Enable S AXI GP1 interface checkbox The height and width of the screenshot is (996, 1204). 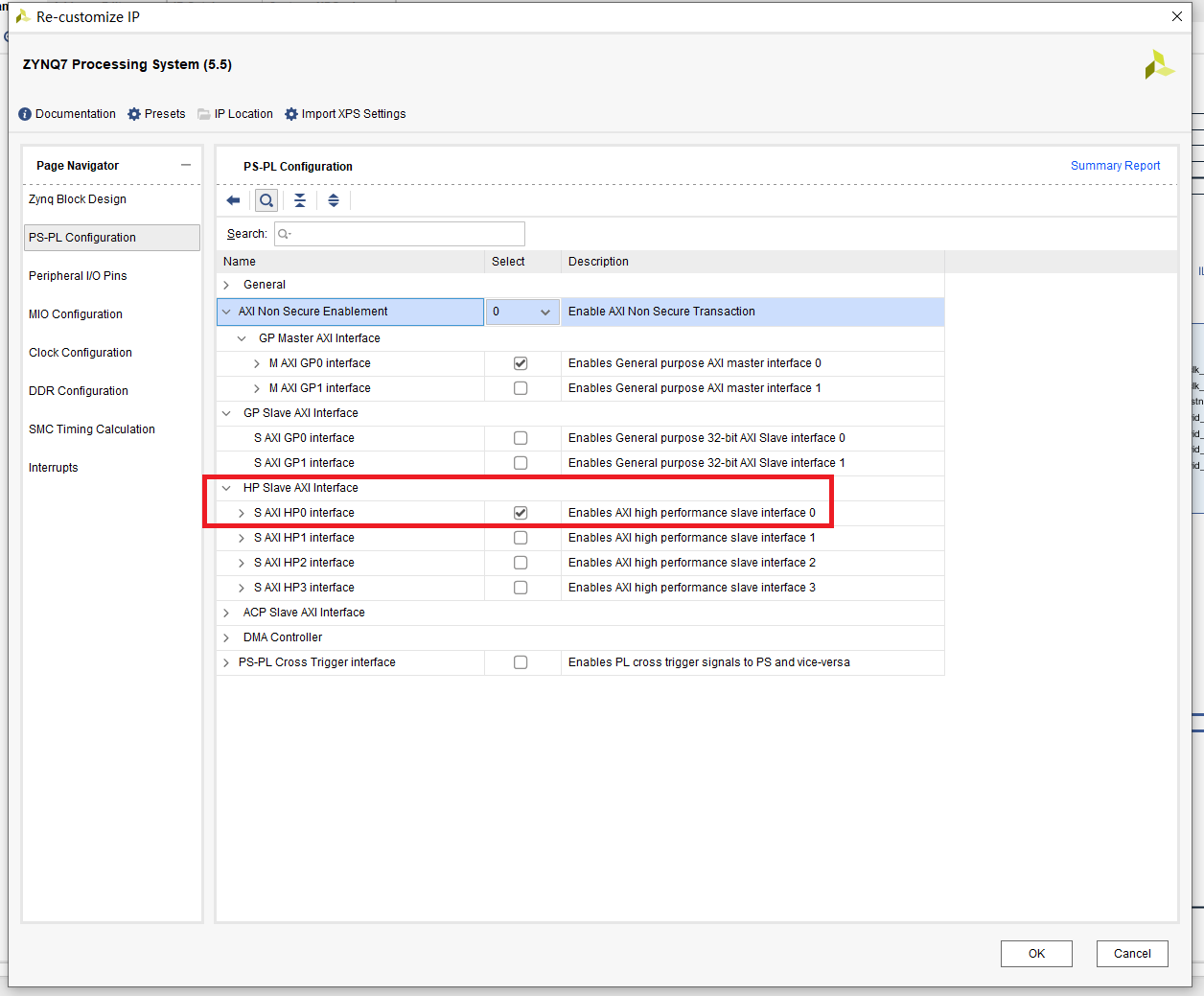coord(521,463)
